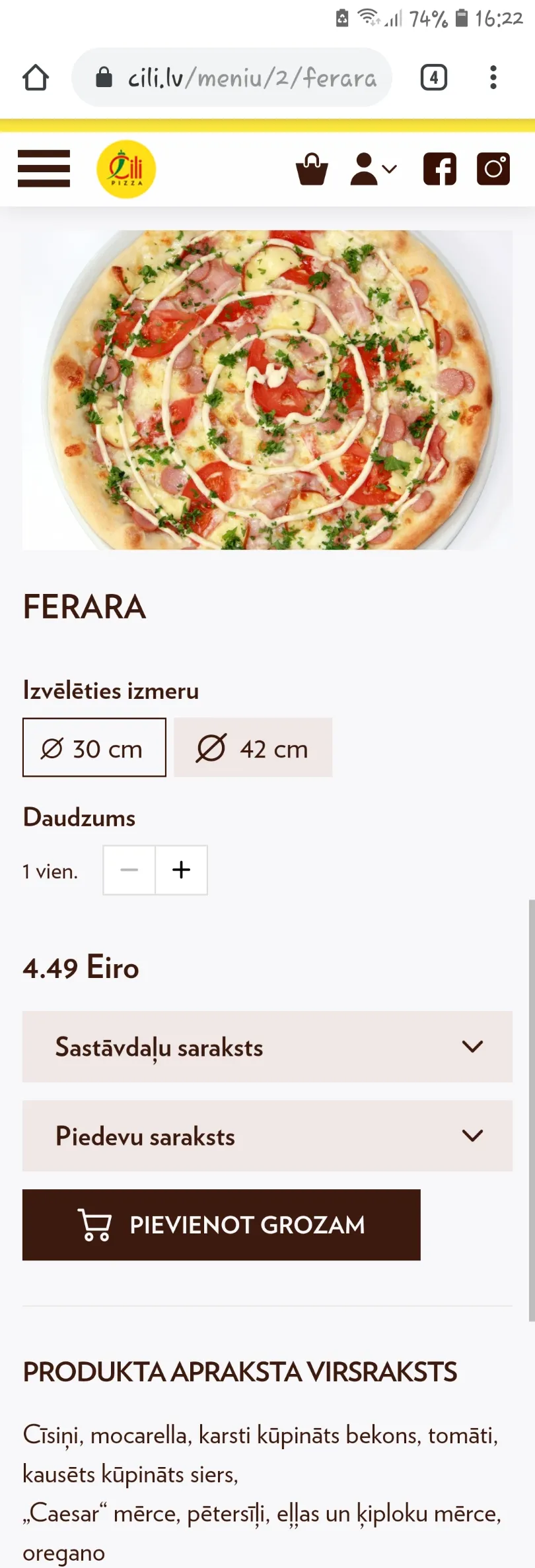This screenshot has width=535, height=1568.
Task: Open the shopping basket icon
Action: tap(312, 169)
